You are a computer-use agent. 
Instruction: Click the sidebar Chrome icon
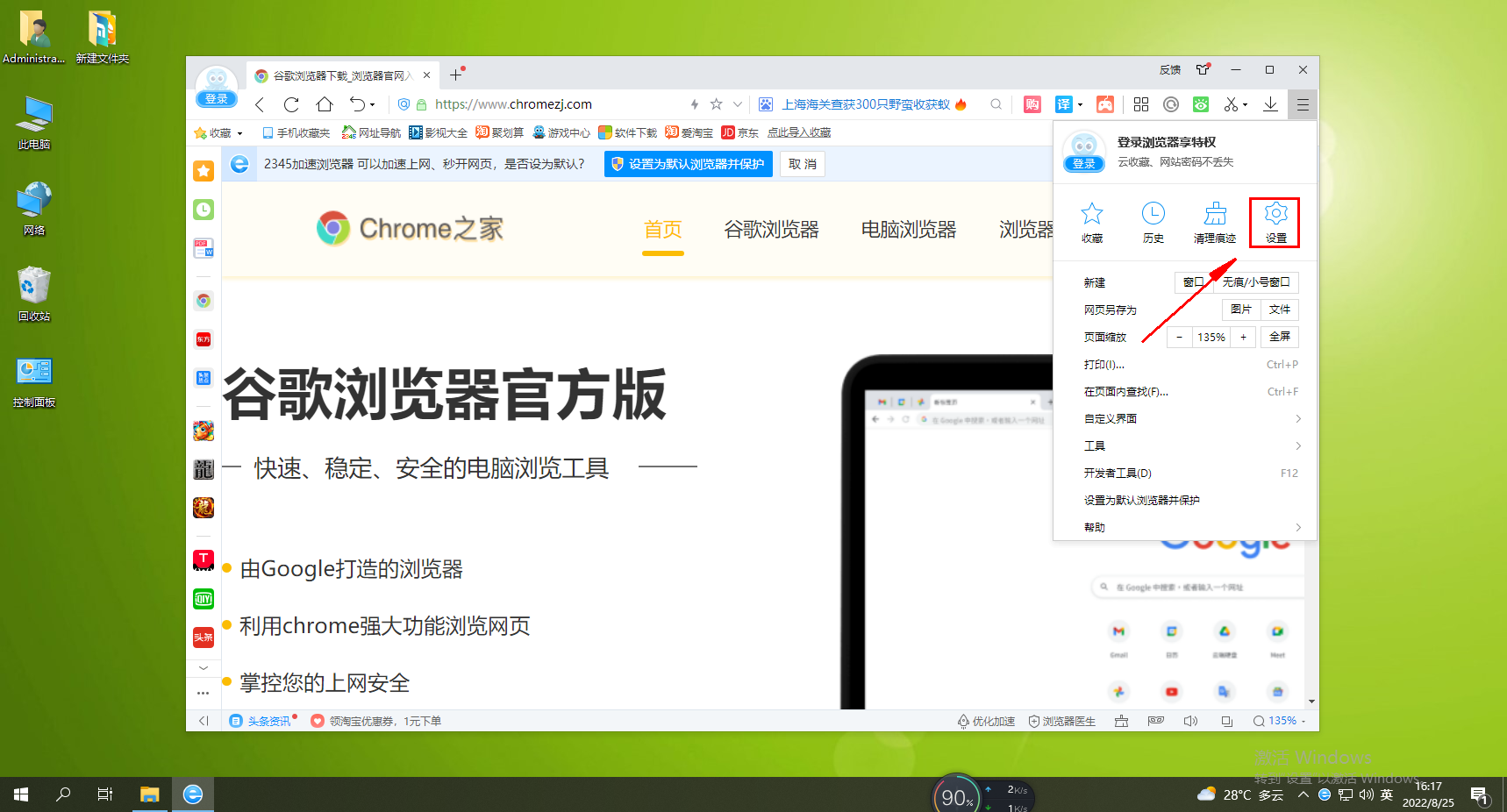click(204, 301)
